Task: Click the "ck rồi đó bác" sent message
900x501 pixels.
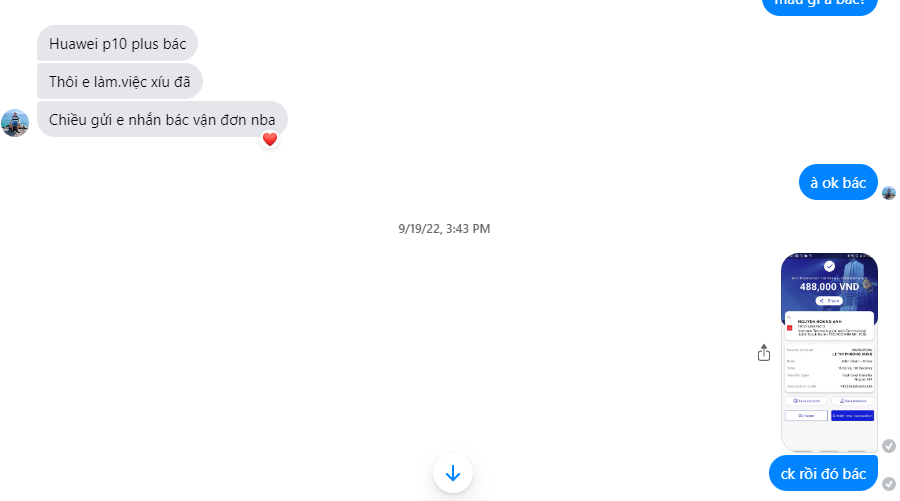Action: click(x=823, y=473)
